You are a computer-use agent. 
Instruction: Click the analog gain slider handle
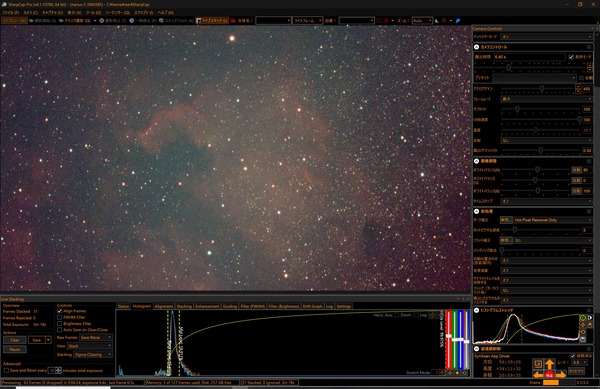pyautogui.click(x=542, y=88)
